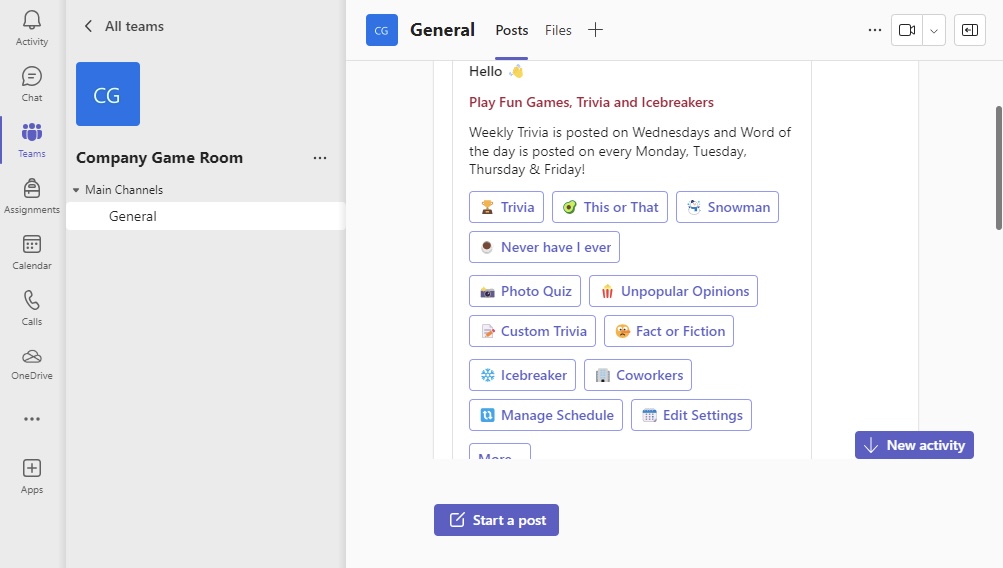Show more apps ellipsis in sidebar

pyautogui.click(x=32, y=419)
